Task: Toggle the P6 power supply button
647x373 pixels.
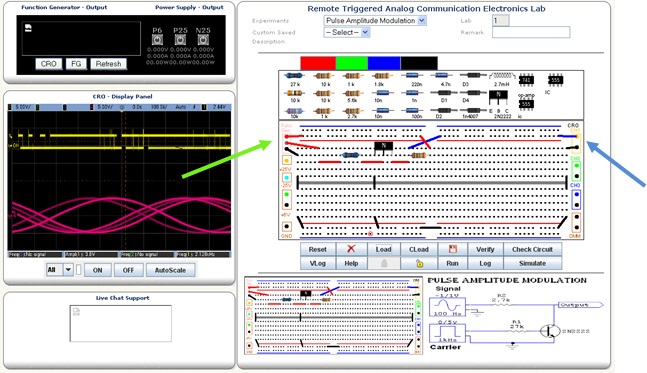Action: 157,40
